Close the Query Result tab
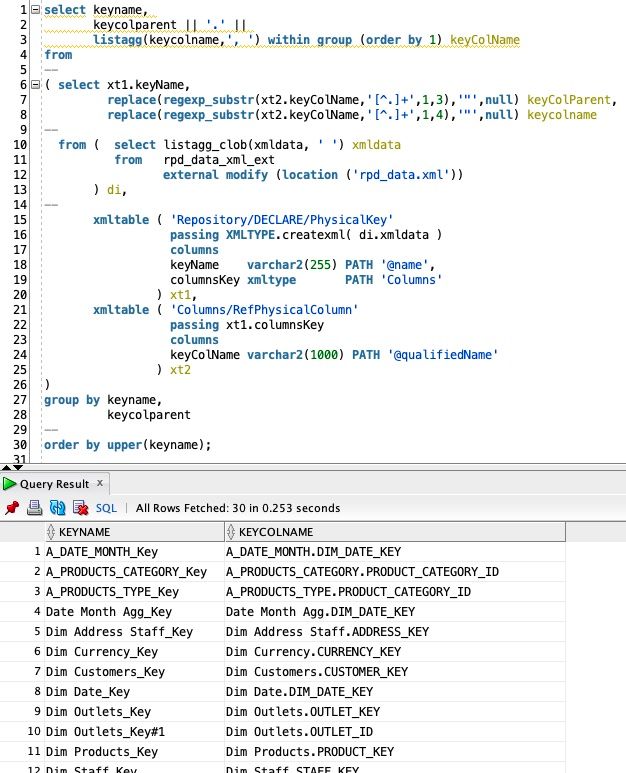Image resolution: width=626 pixels, height=773 pixels. [x=100, y=483]
